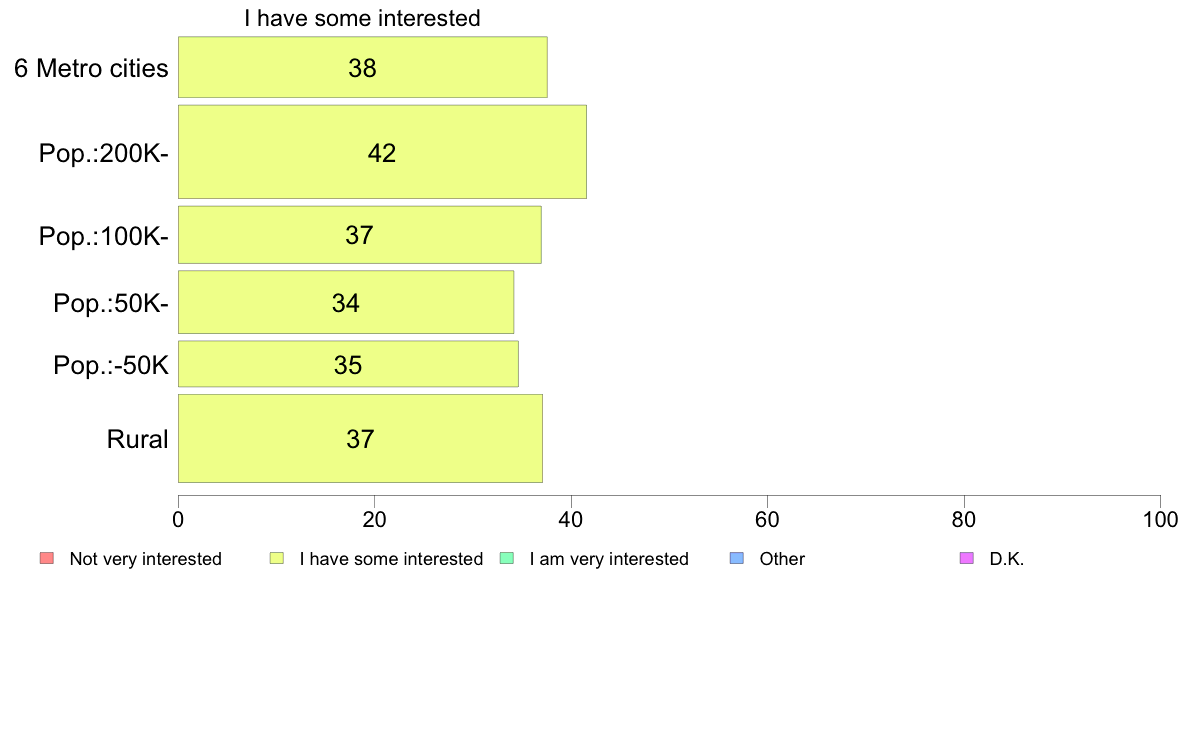Screen dimensions: 1188x736
Task: Click the Rural category label
Action: (x=137, y=439)
